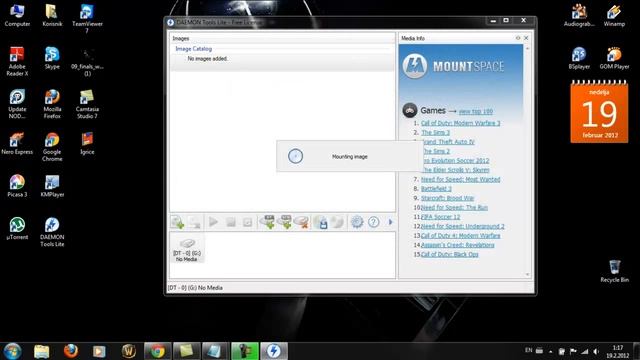Click the Unmount stop button in toolbar
The height and width of the screenshot is (360, 640).
coord(231,222)
